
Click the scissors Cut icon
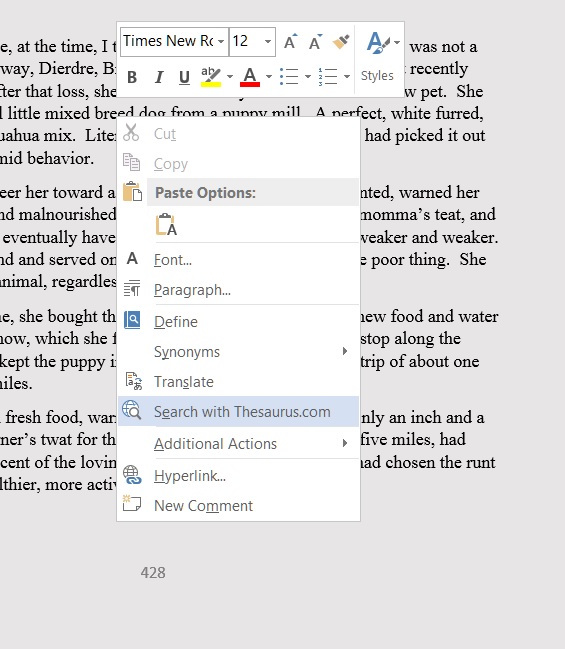pyautogui.click(x=131, y=132)
